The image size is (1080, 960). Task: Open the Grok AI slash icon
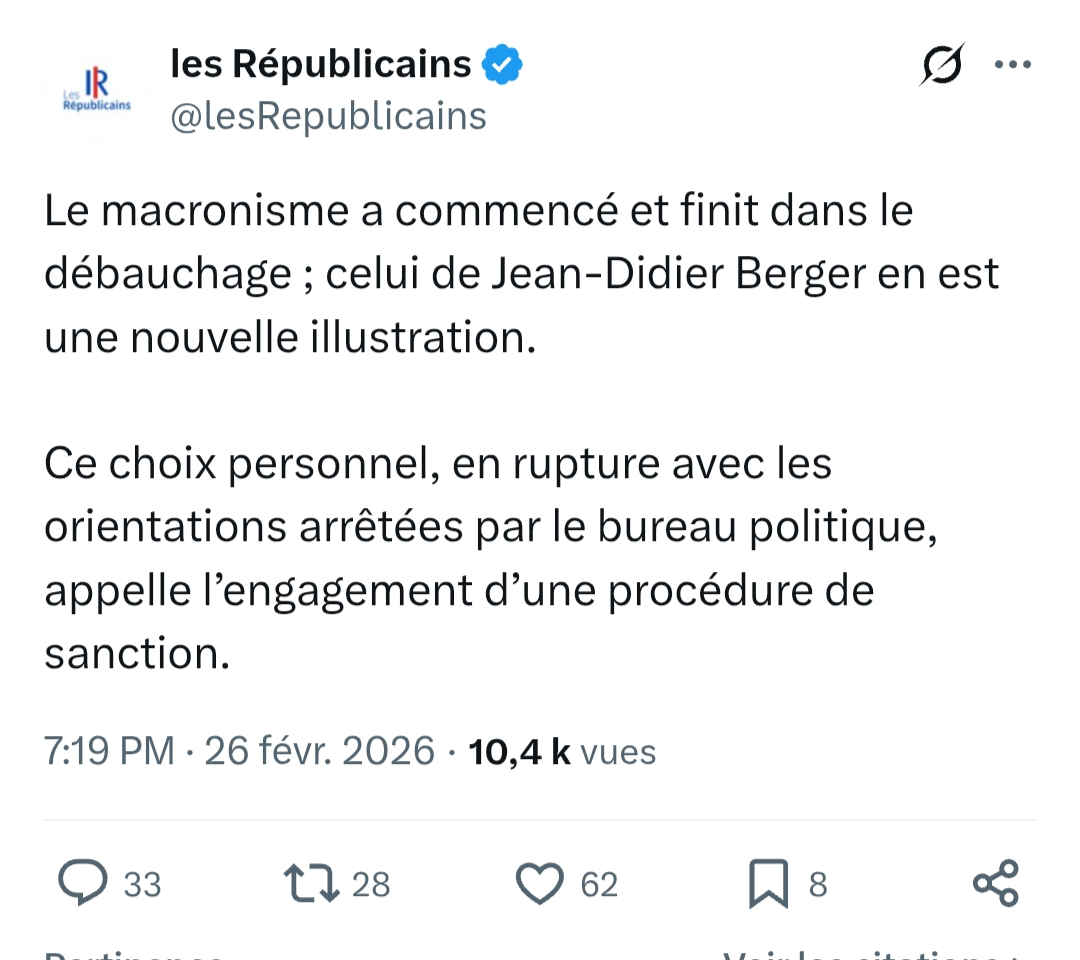(941, 66)
